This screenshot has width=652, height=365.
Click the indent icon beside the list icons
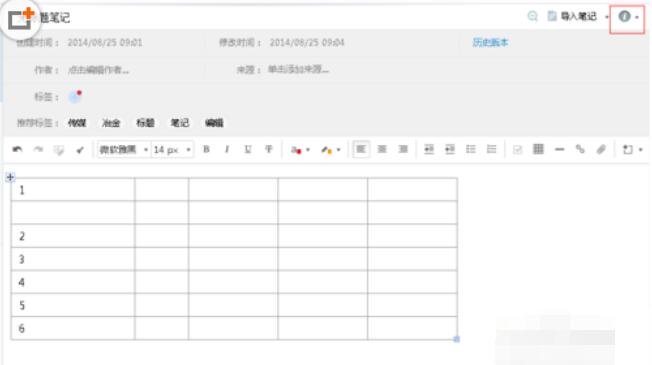(450, 149)
